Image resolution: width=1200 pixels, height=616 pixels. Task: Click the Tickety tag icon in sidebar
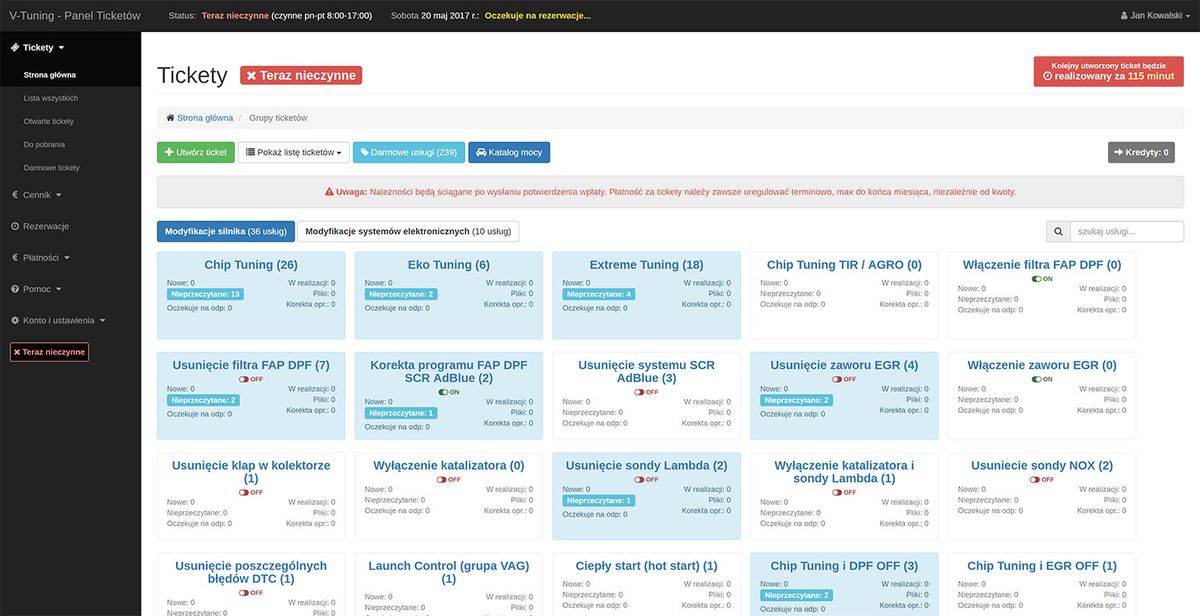(x=15, y=47)
